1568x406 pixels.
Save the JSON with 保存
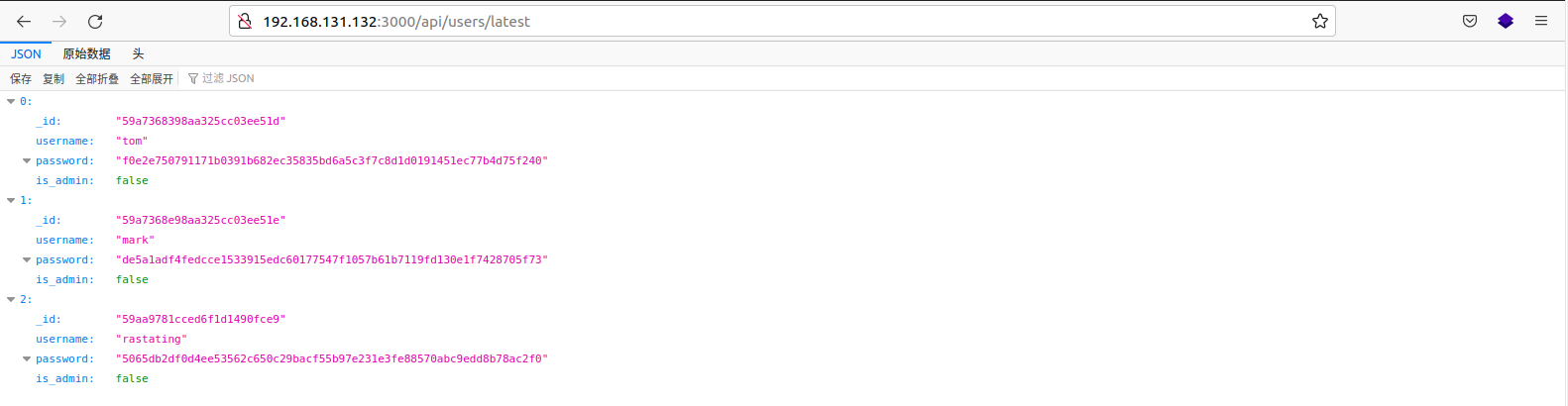21,78
